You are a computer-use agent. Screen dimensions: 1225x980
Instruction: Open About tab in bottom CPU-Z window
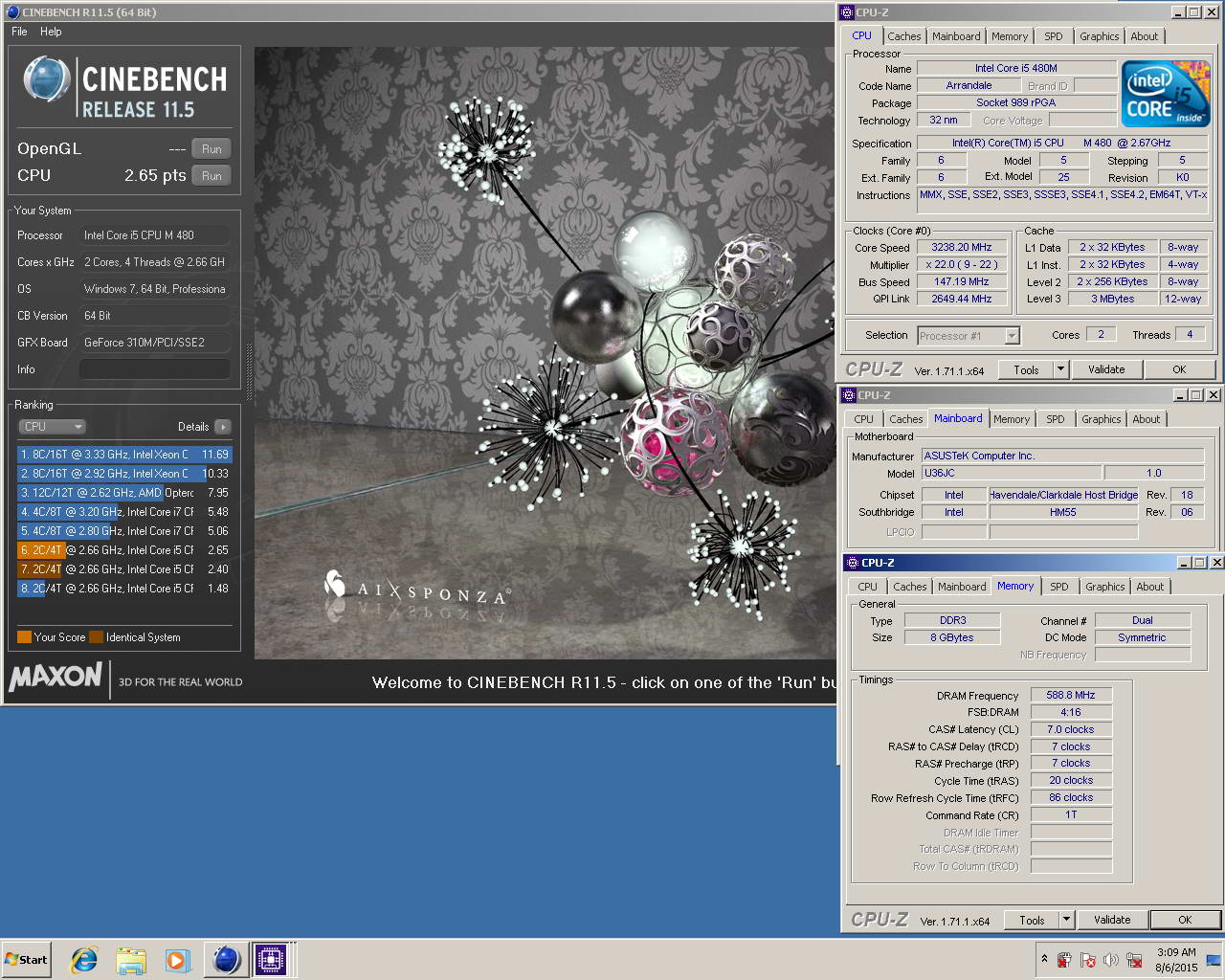coord(1149,587)
